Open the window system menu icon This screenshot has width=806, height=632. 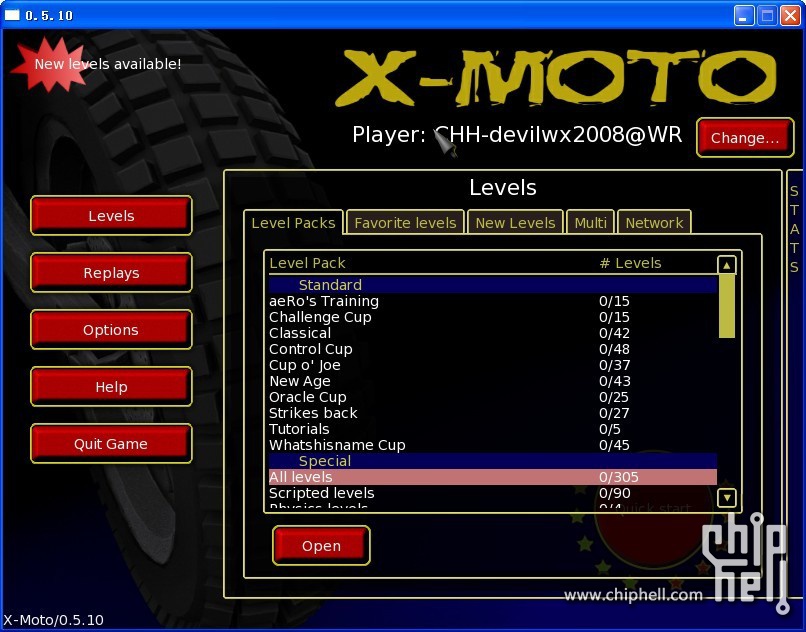click(12, 15)
